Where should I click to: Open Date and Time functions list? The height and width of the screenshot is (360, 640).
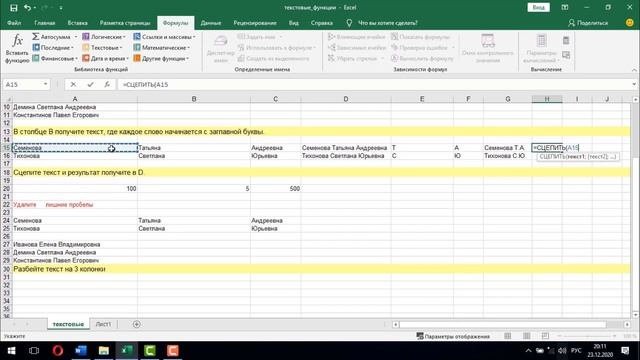click(105, 58)
